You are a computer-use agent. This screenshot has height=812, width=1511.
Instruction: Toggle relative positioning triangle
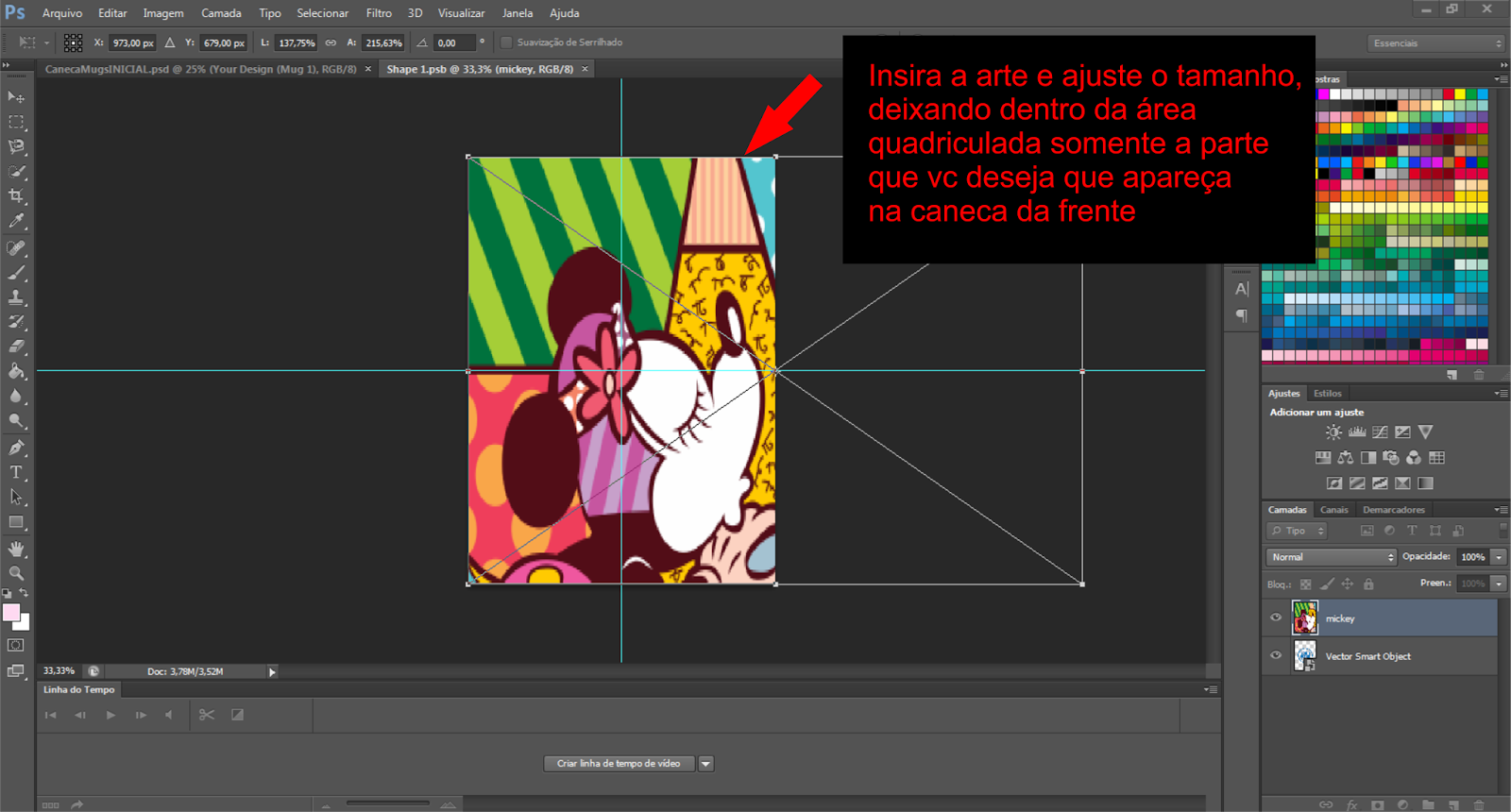click(170, 42)
